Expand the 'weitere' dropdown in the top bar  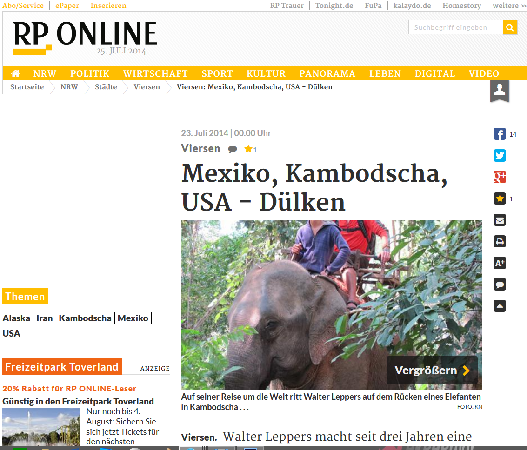509,5
